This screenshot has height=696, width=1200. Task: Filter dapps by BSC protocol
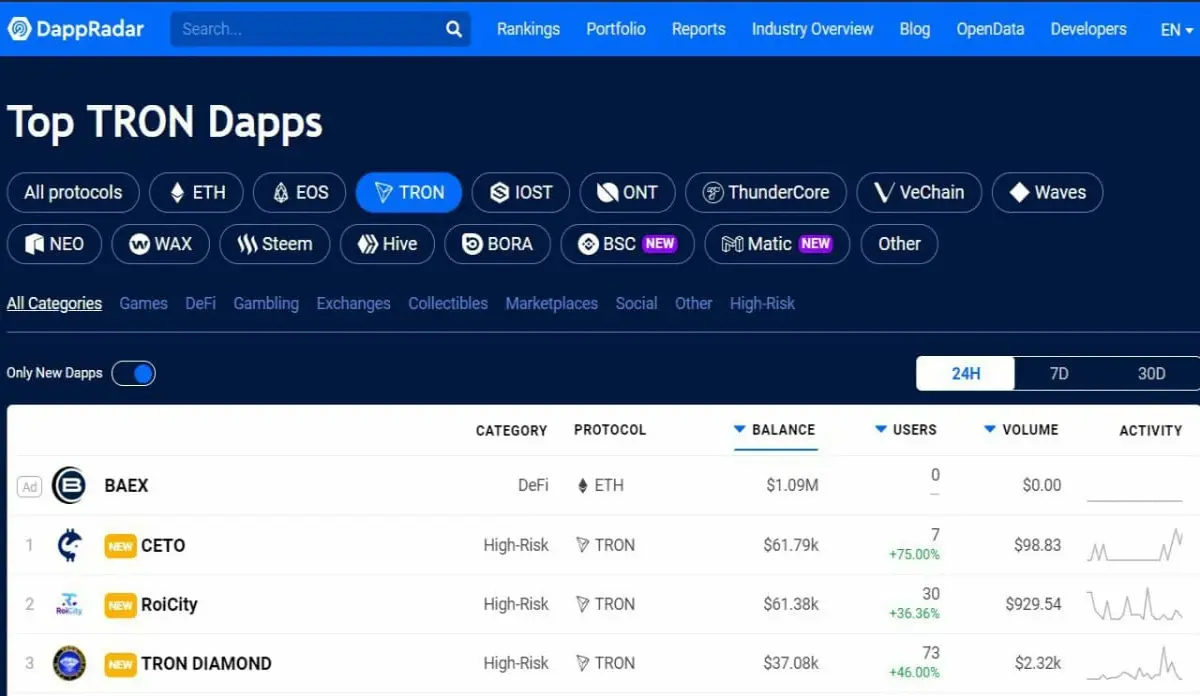point(627,243)
